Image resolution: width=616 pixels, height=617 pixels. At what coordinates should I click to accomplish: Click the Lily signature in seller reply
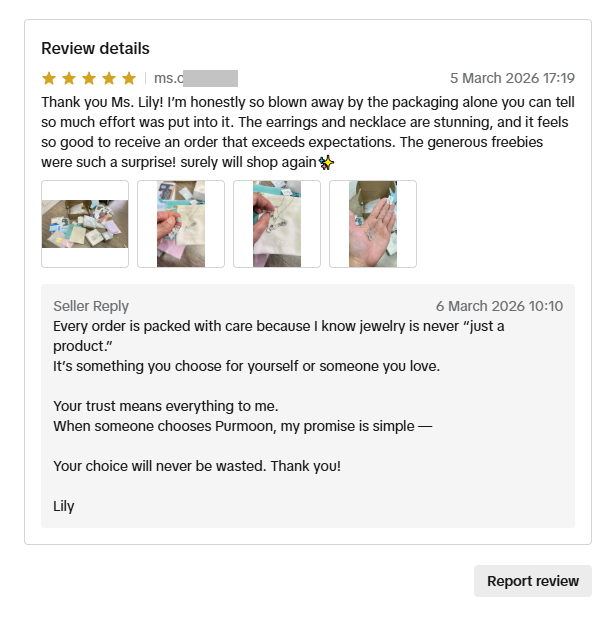(64, 506)
